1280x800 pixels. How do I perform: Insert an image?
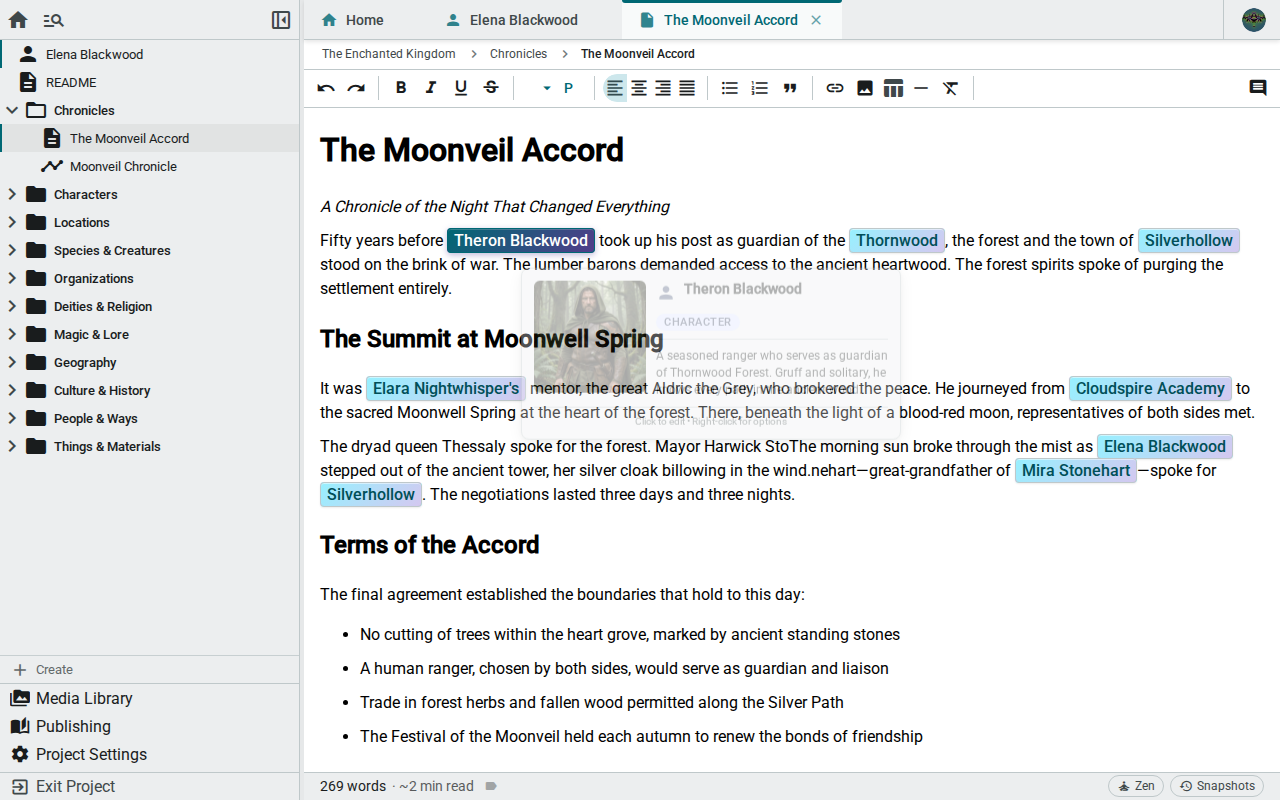[x=865, y=88]
